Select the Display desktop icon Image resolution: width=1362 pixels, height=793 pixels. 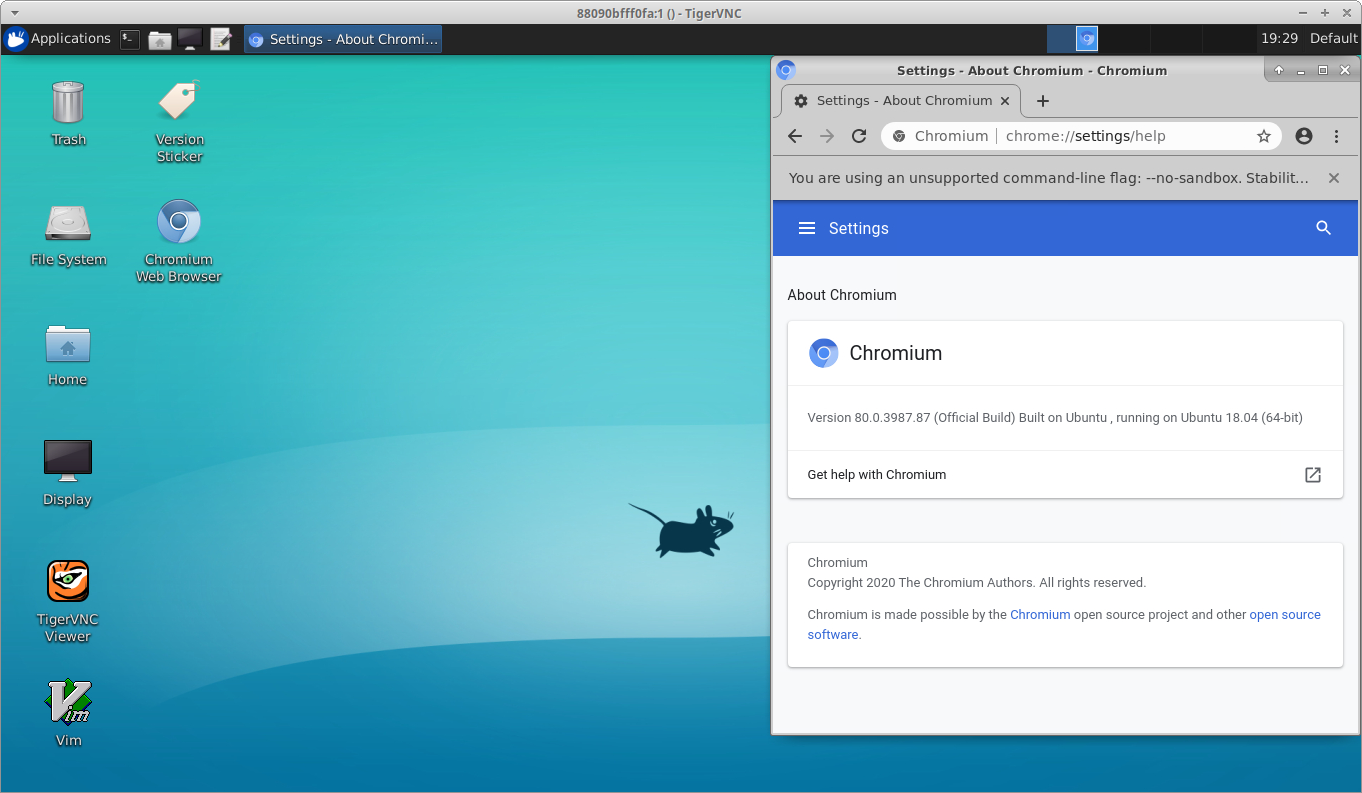coord(68,473)
